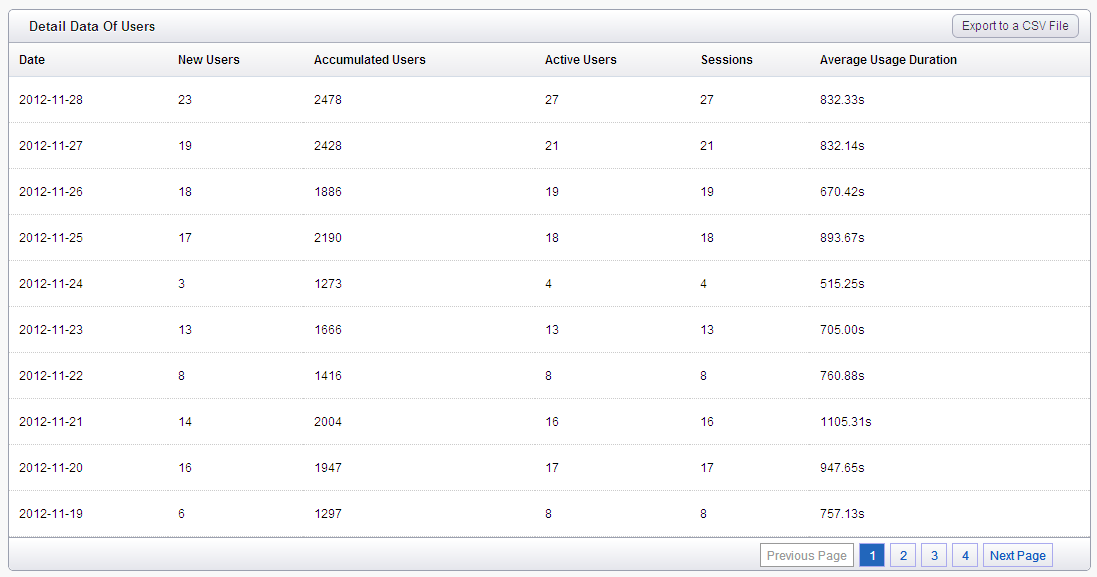This screenshot has width=1097, height=577.
Task: Click the Average Usage Duration header
Action: (889, 60)
